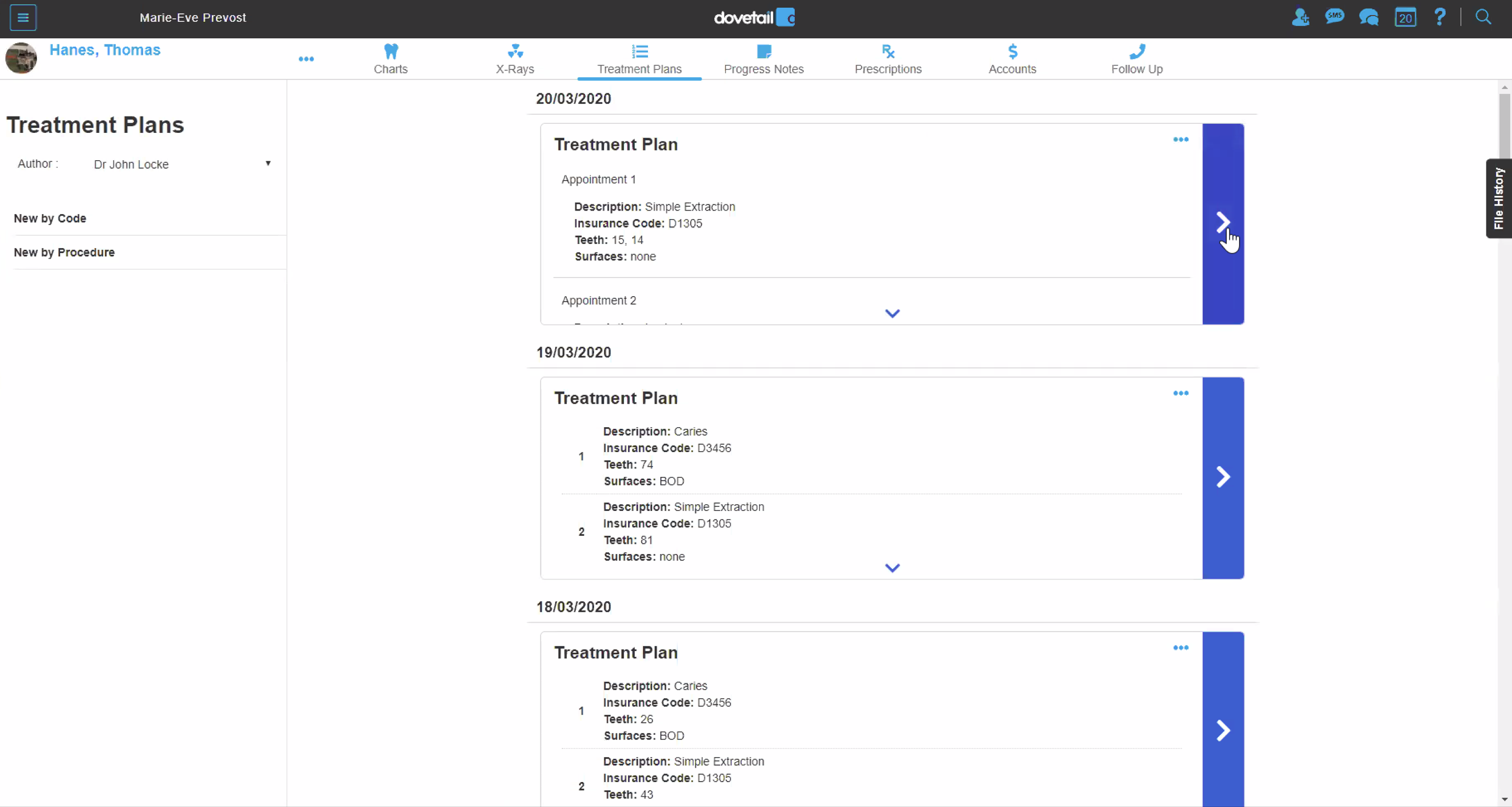
Task: Open the hamburger menu icon
Action: pyautogui.click(x=23, y=18)
